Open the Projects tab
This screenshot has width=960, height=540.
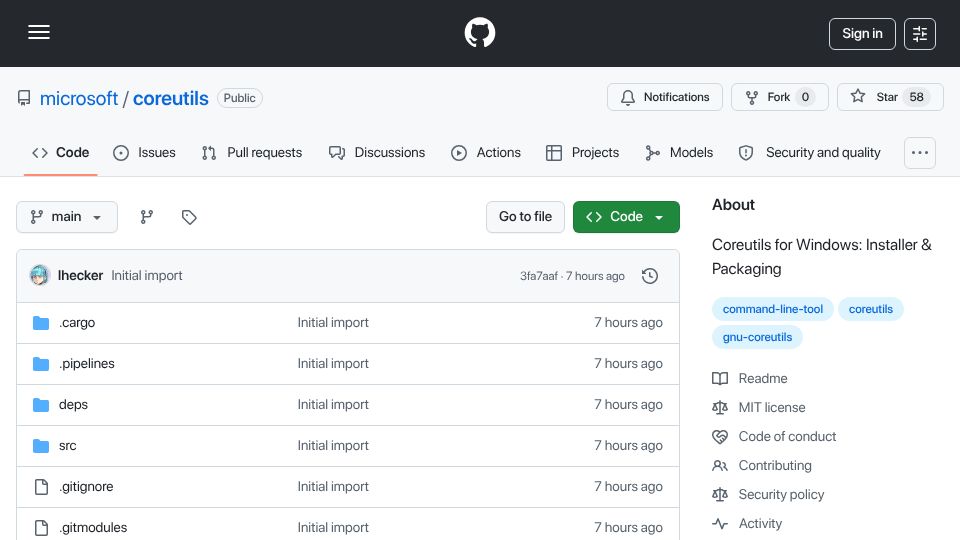583,152
